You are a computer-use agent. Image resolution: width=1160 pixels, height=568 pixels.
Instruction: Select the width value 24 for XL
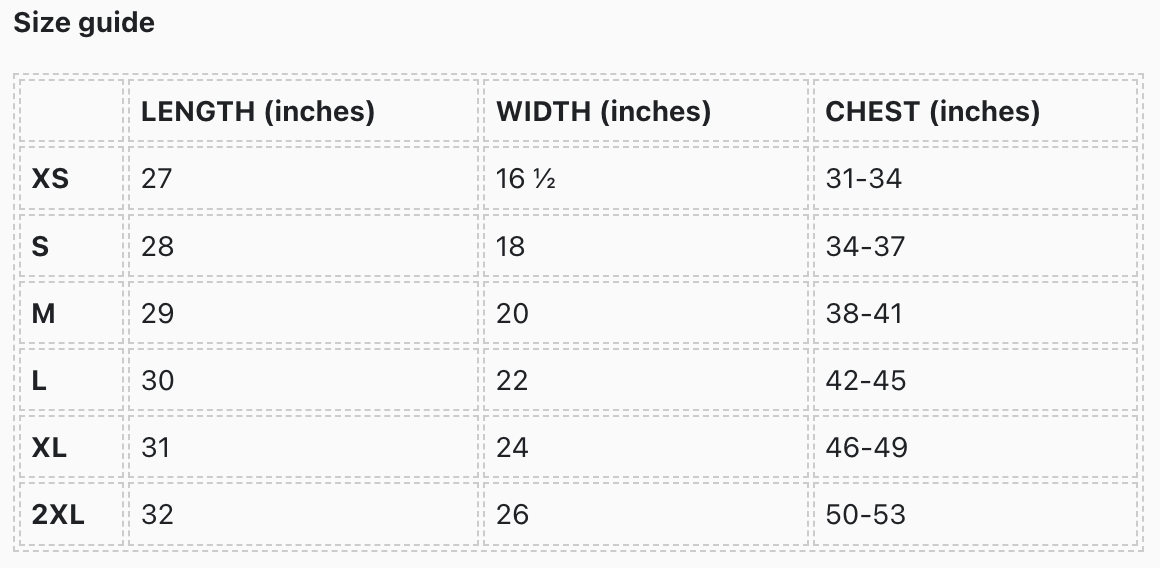point(512,447)
